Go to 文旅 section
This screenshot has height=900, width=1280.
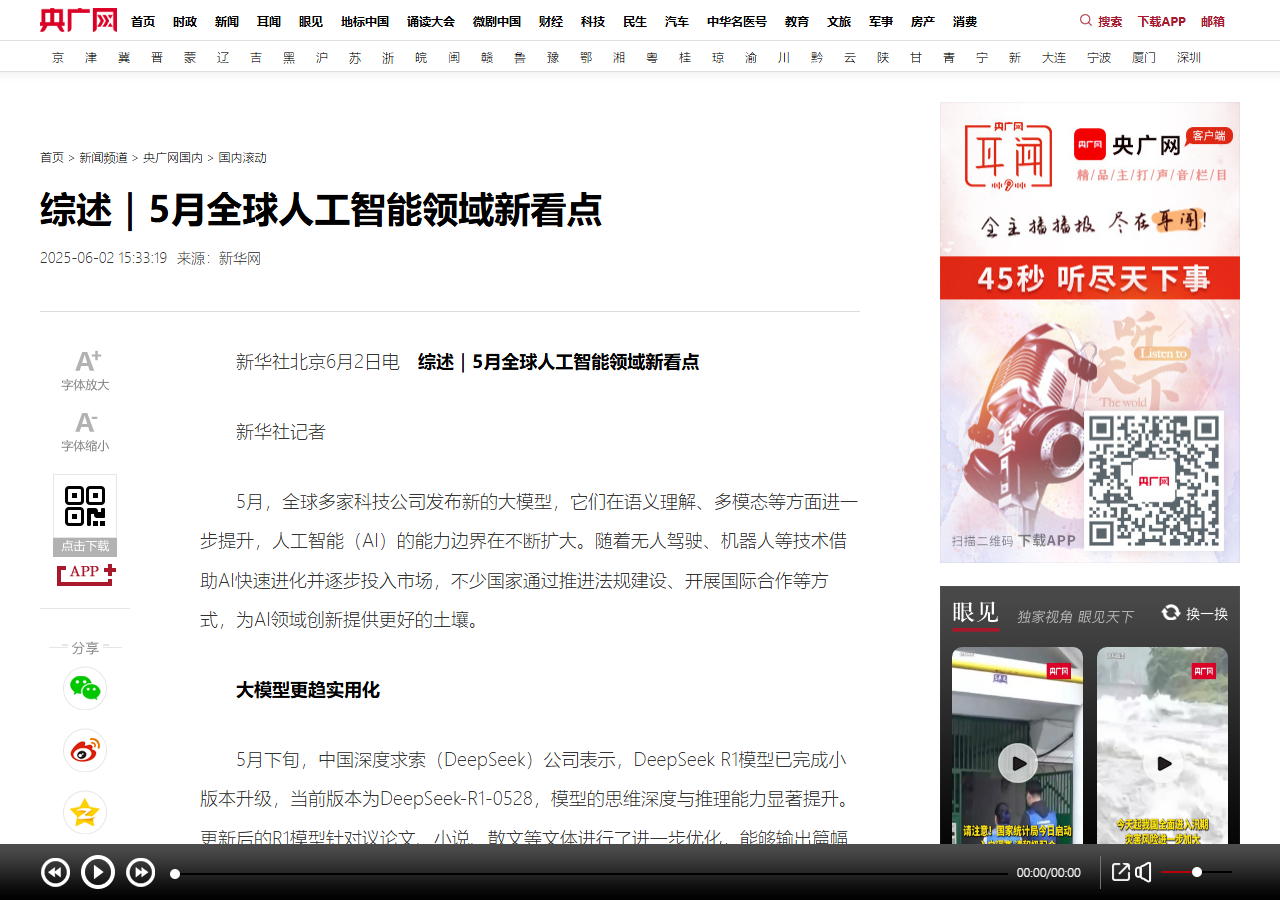click(839, 21)
